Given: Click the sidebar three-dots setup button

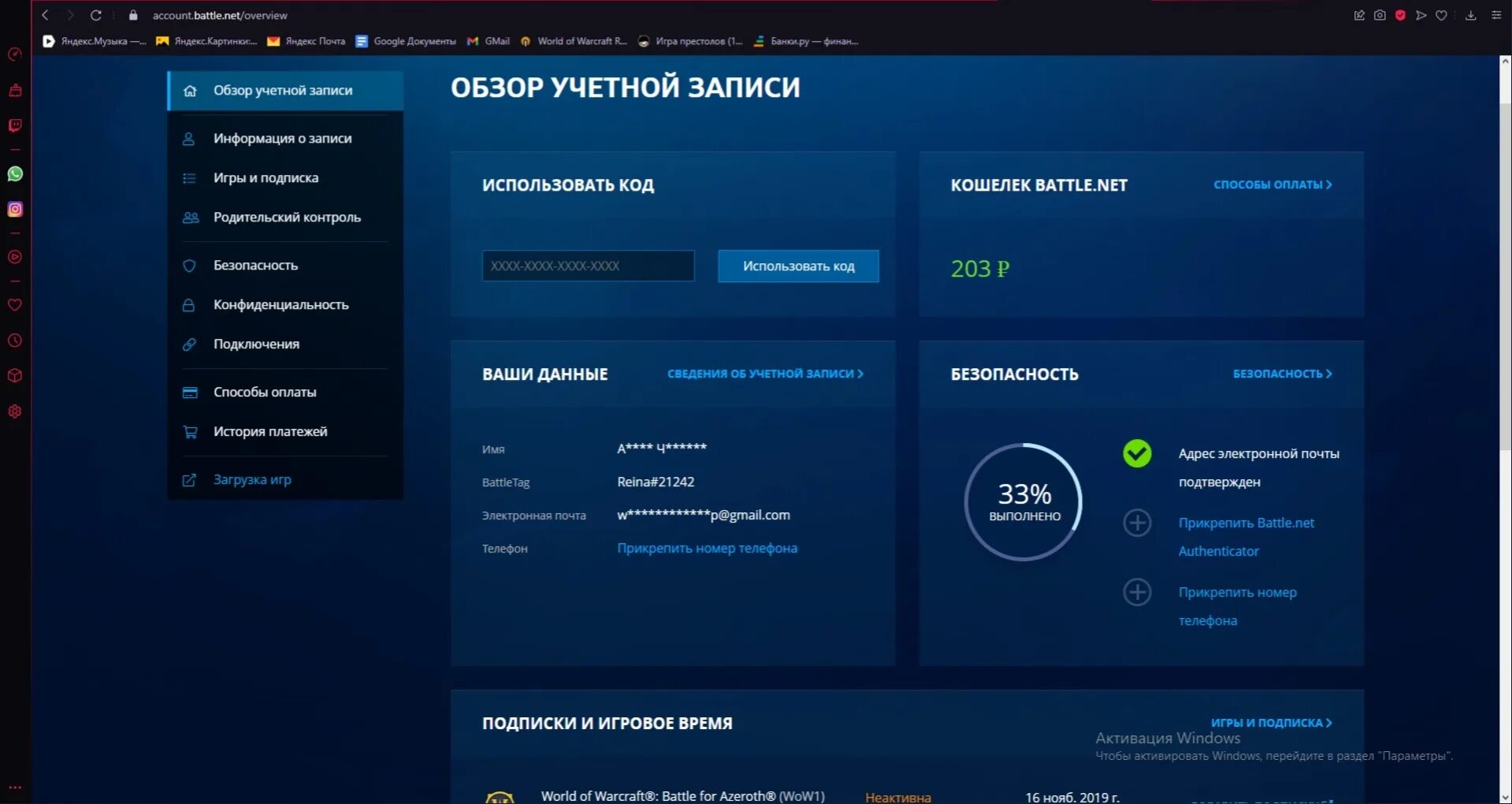Looking at the screenshot, I should point(15,787).
